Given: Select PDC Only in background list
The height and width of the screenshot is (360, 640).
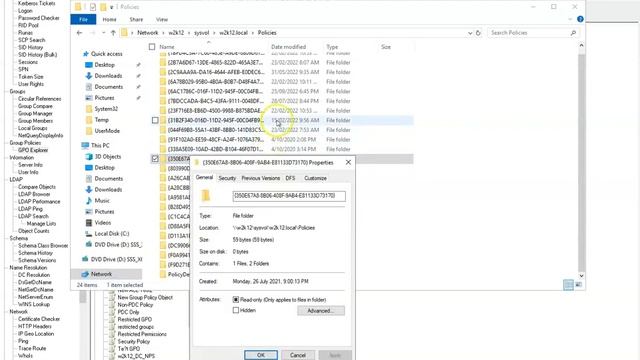Looking at the screenshot, I should [128, 312].
